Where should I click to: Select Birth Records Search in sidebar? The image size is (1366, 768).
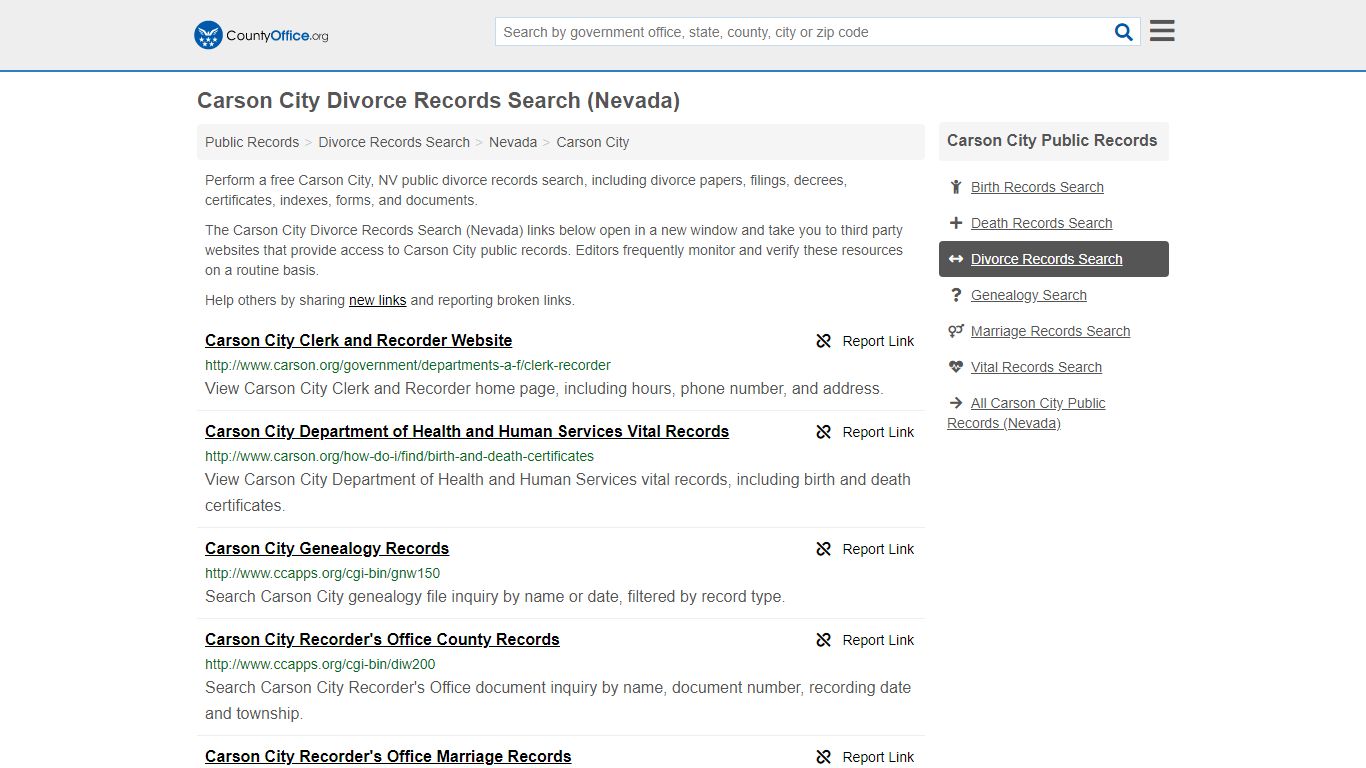(x=1037, y=187)
